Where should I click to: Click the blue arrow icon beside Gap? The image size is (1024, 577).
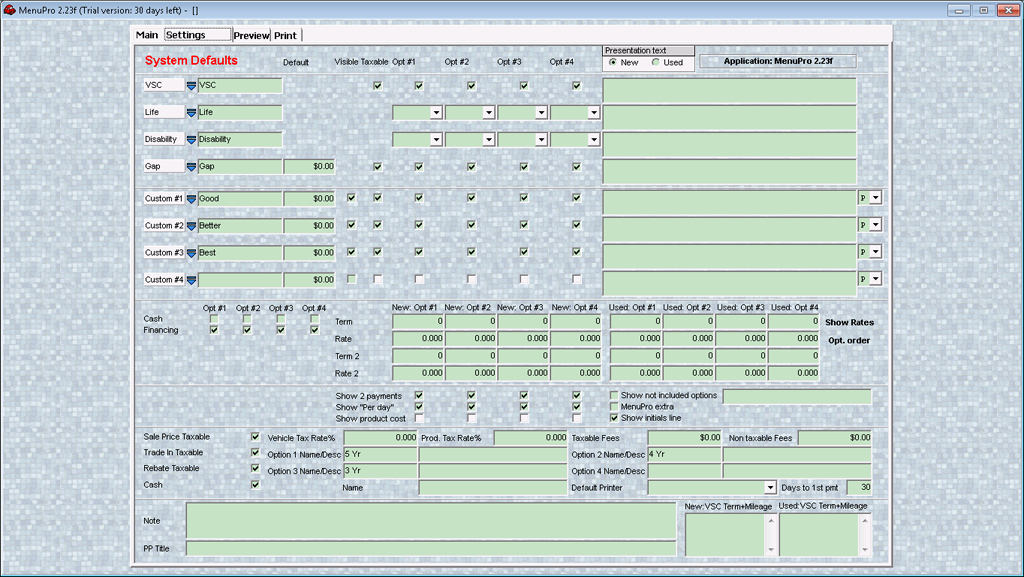191,167
